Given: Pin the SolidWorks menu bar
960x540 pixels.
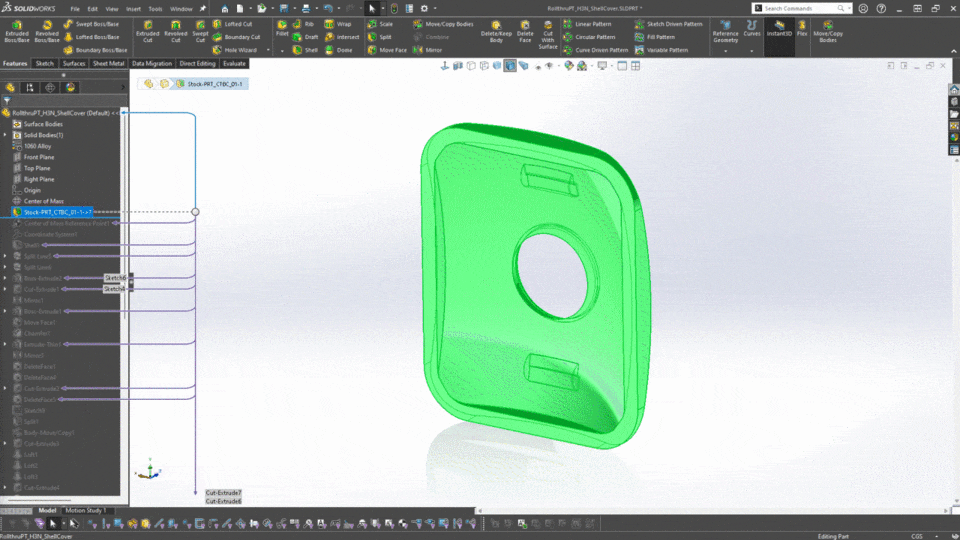Looking at the screenshot, I should pos(203,8).
